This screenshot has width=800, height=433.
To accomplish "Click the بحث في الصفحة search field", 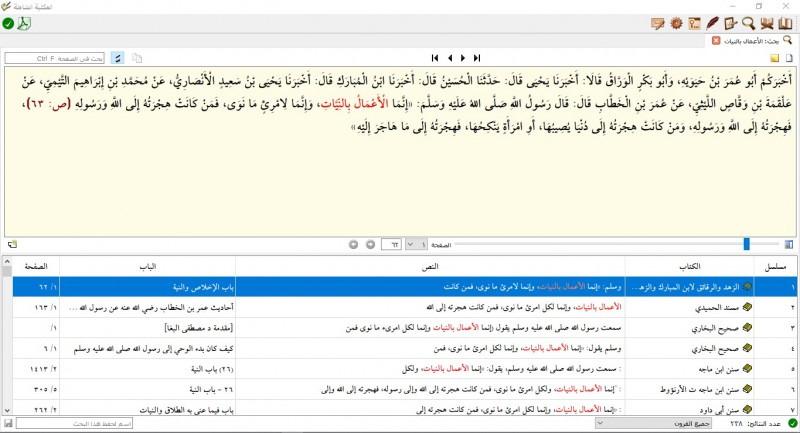I will pyautogui.click(x=55, y=59).
